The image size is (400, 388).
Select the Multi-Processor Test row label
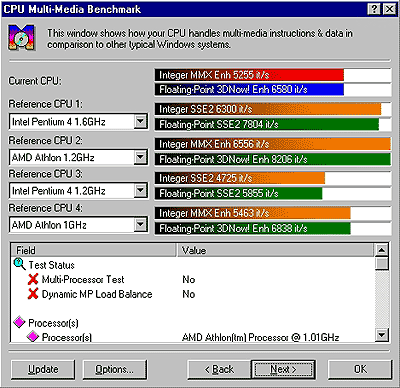(x=83, y=279)
